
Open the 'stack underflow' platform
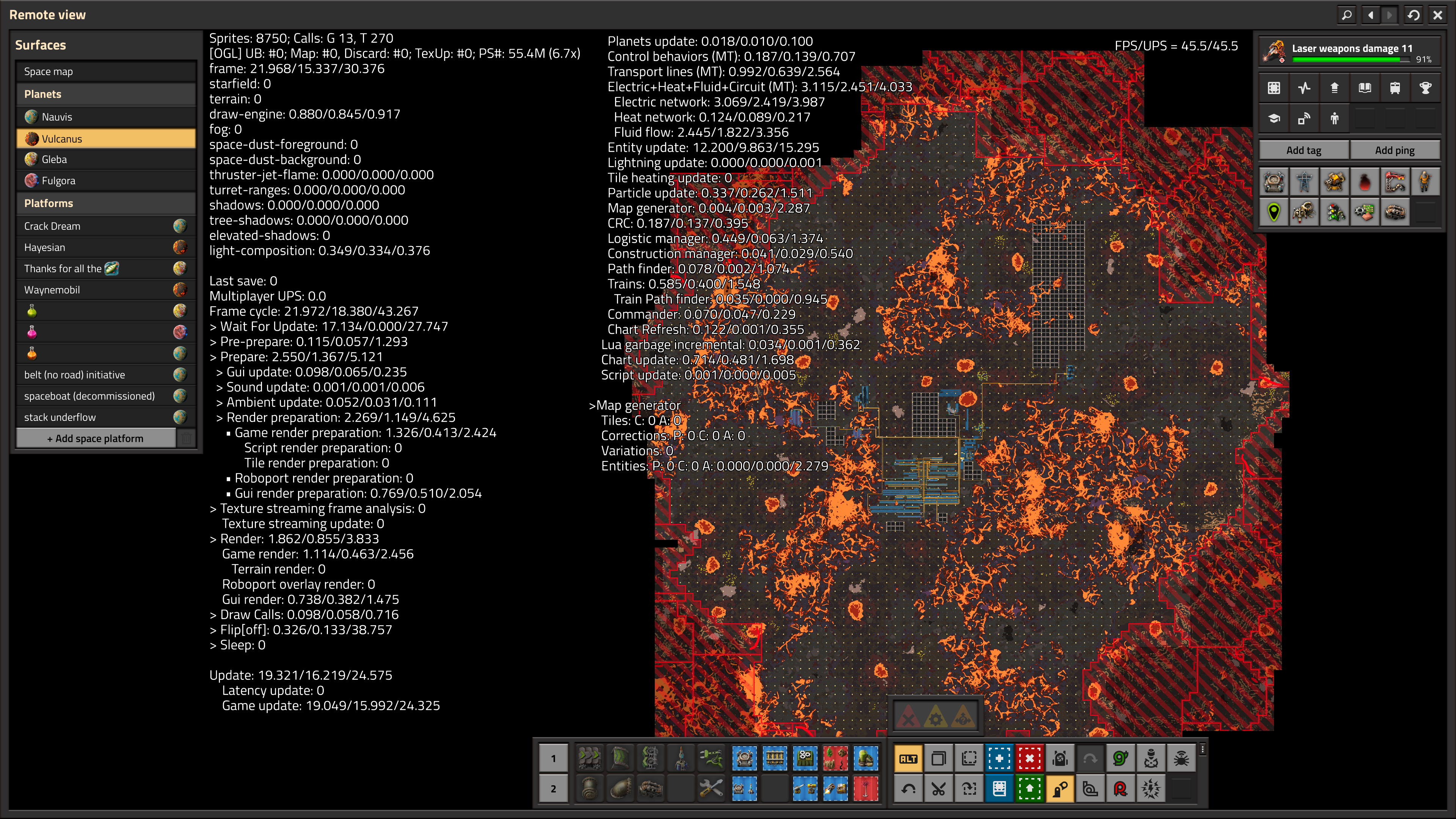click(106, 417)
